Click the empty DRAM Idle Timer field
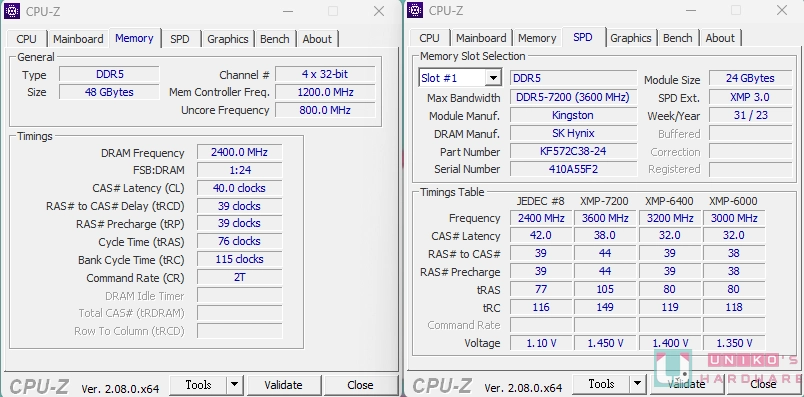Image resolution: width=804 pixels, height=397 pixels. [239, 295]
